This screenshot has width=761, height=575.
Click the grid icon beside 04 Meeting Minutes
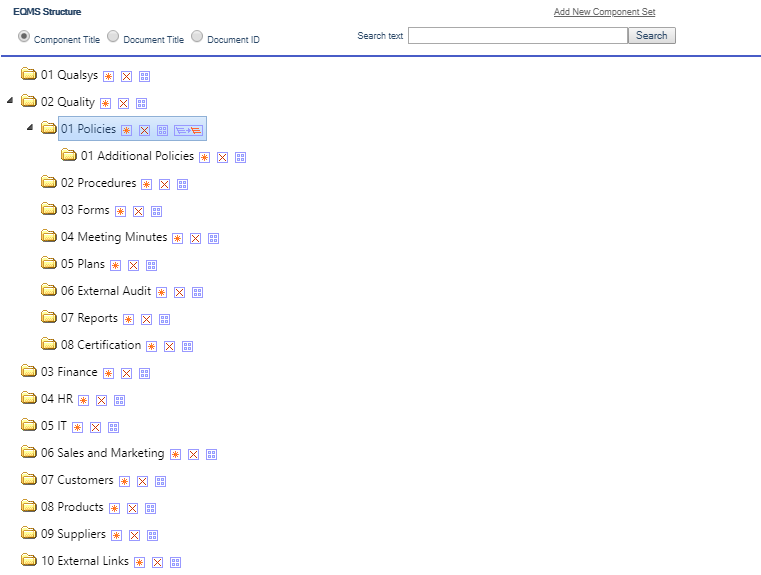(x=213, y=239)
